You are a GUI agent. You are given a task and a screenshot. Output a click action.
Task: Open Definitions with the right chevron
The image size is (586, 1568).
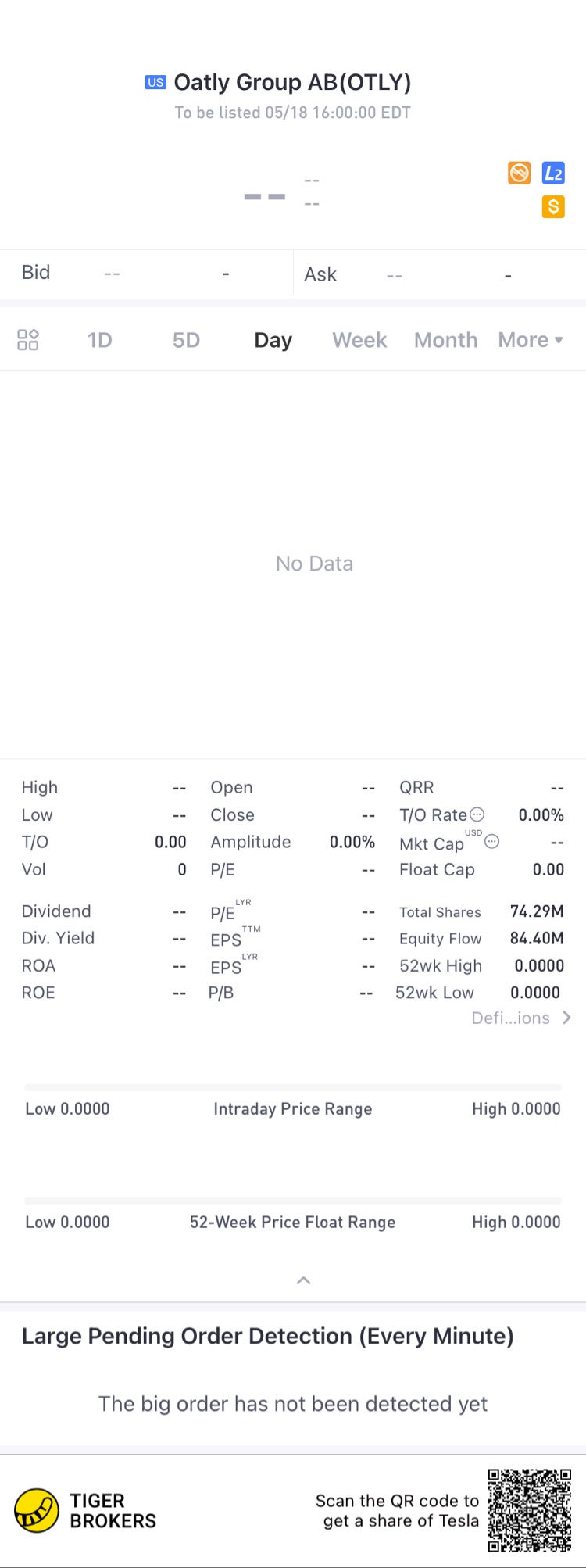(x=566, y=1018)
